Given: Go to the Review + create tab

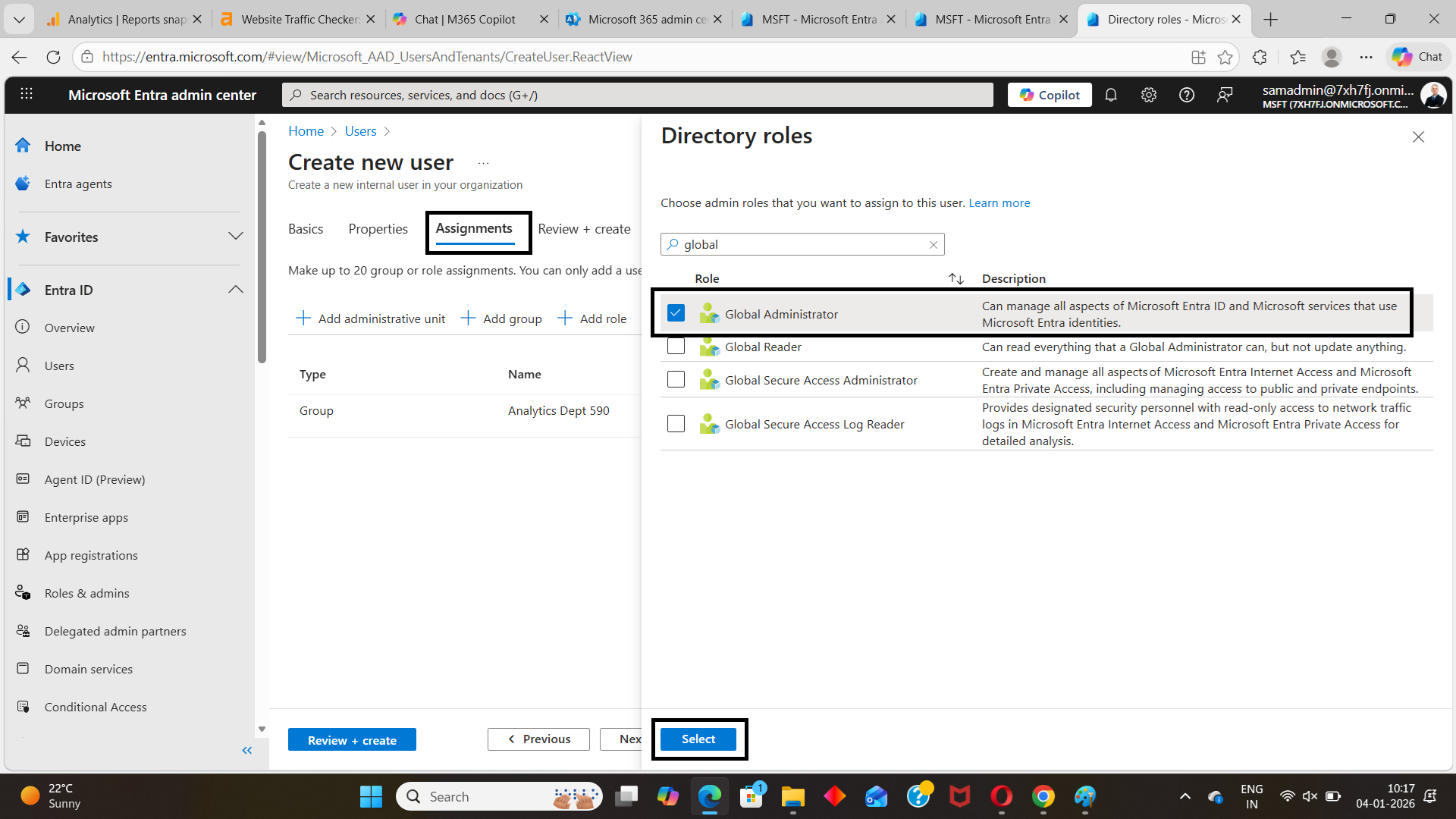Looking at the screenshot, I should [584, 229].
